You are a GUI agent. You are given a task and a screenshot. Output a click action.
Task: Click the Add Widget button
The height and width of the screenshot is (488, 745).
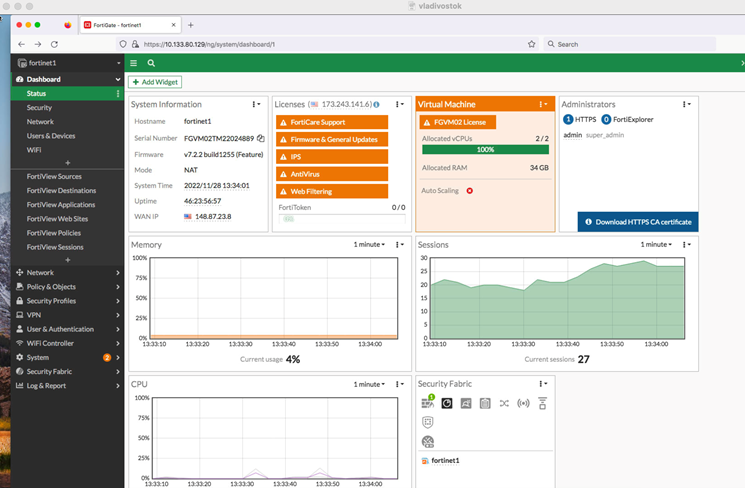[155, 82]
